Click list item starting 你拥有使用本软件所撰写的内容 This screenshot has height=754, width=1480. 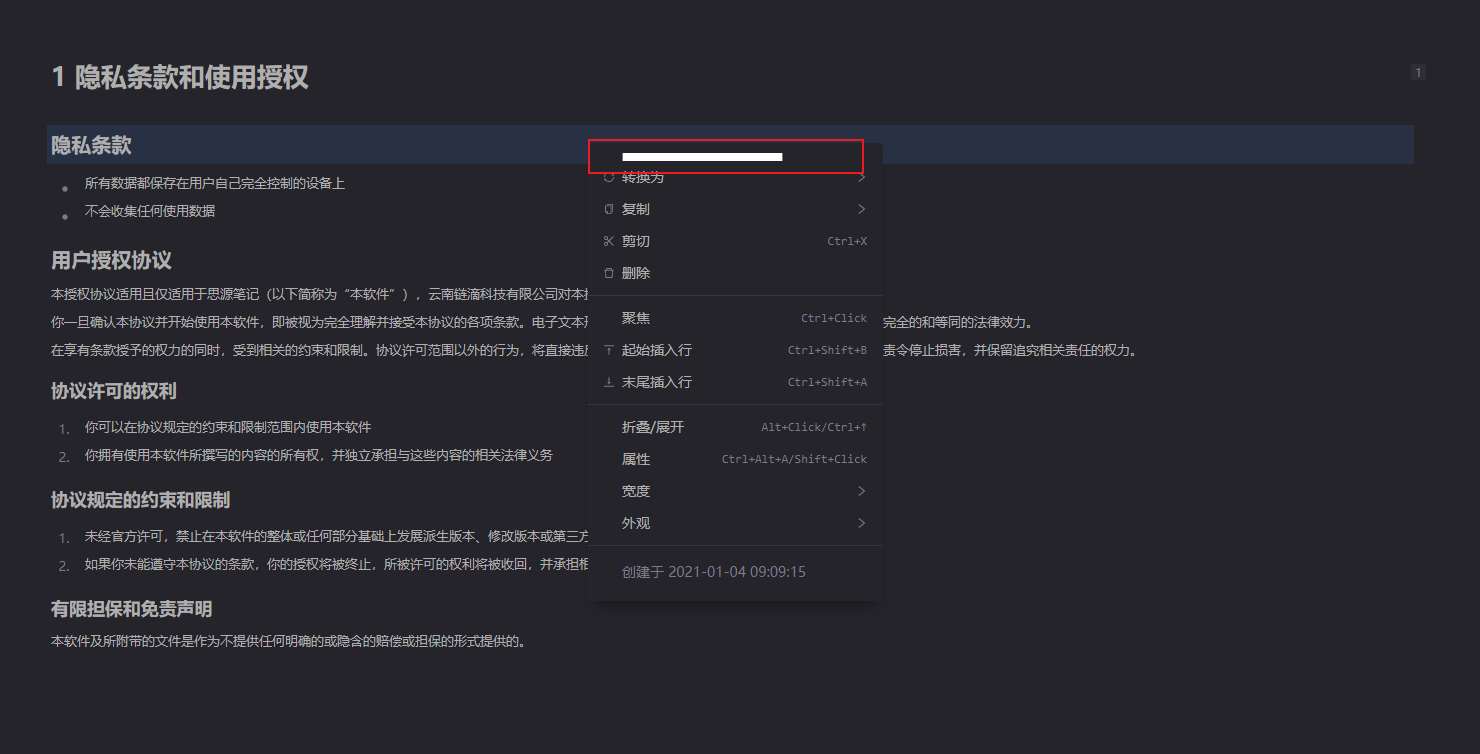point(319,455)
